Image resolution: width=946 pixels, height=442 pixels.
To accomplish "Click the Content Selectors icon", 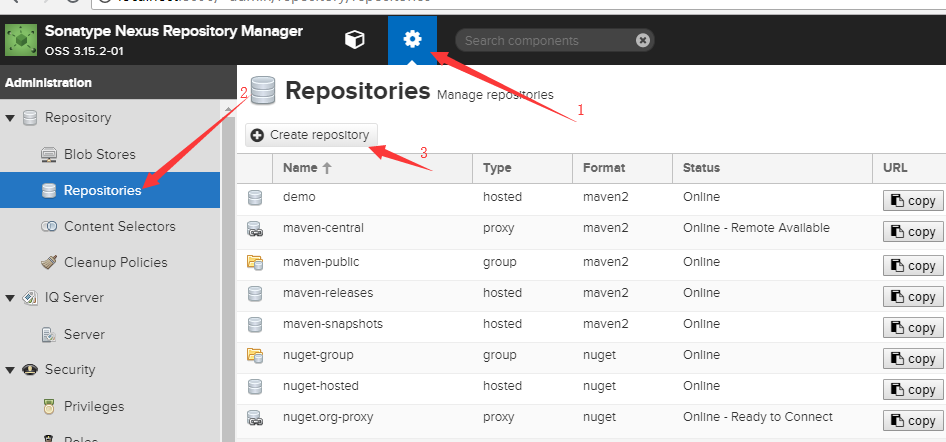I will [x=49, y=227].
